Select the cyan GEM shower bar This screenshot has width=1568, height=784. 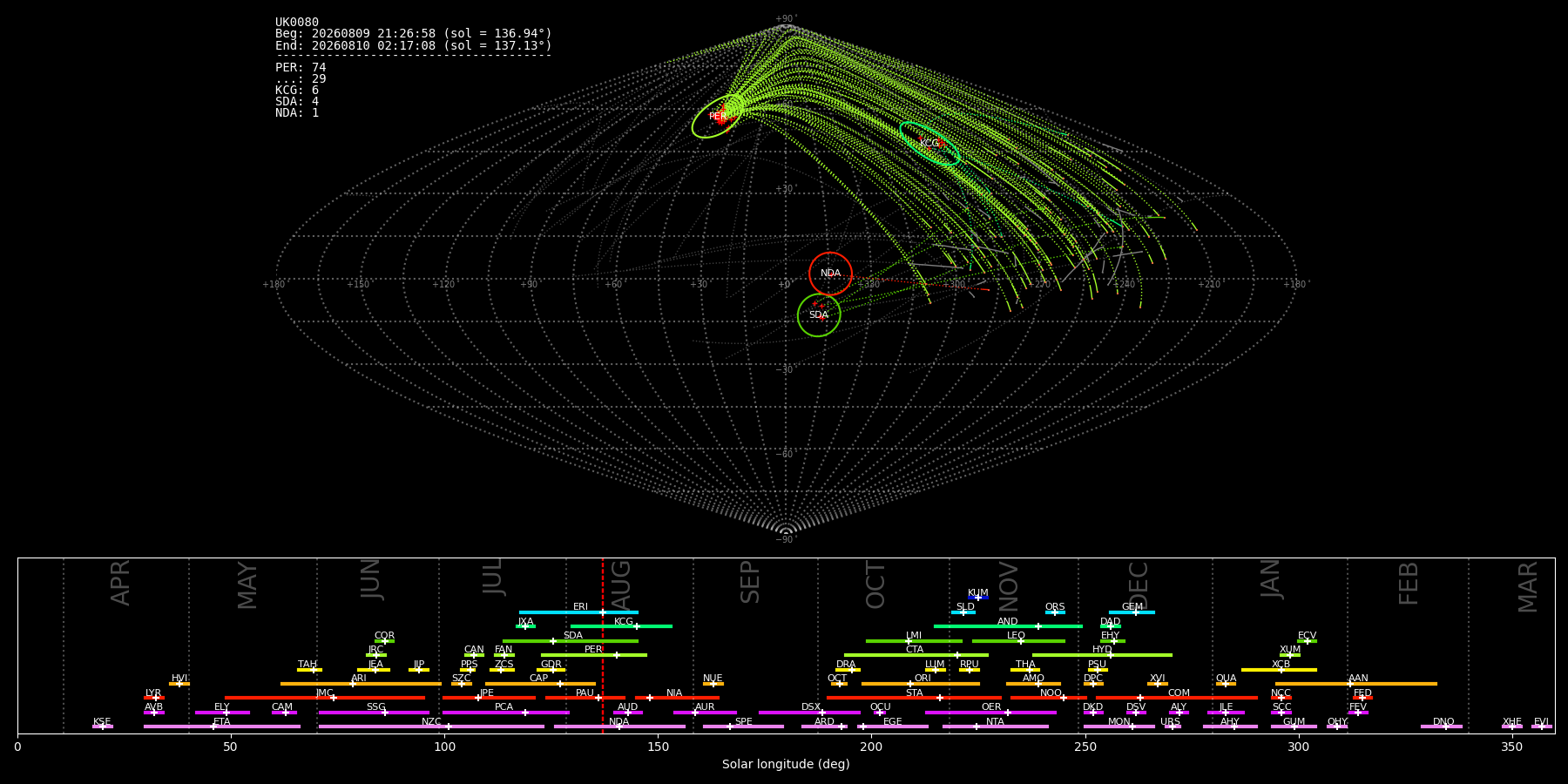(1132, 612)
